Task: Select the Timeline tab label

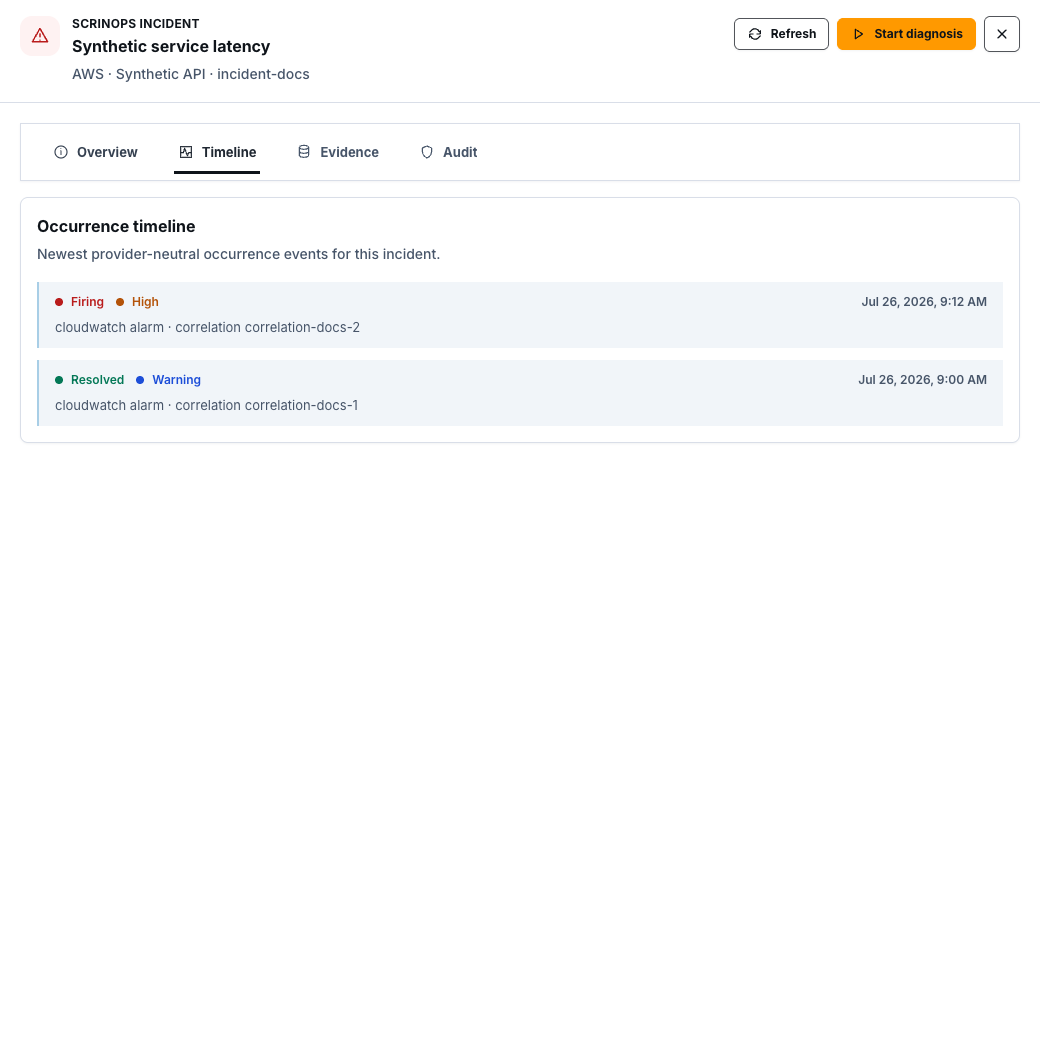Action: pos(229,152)
